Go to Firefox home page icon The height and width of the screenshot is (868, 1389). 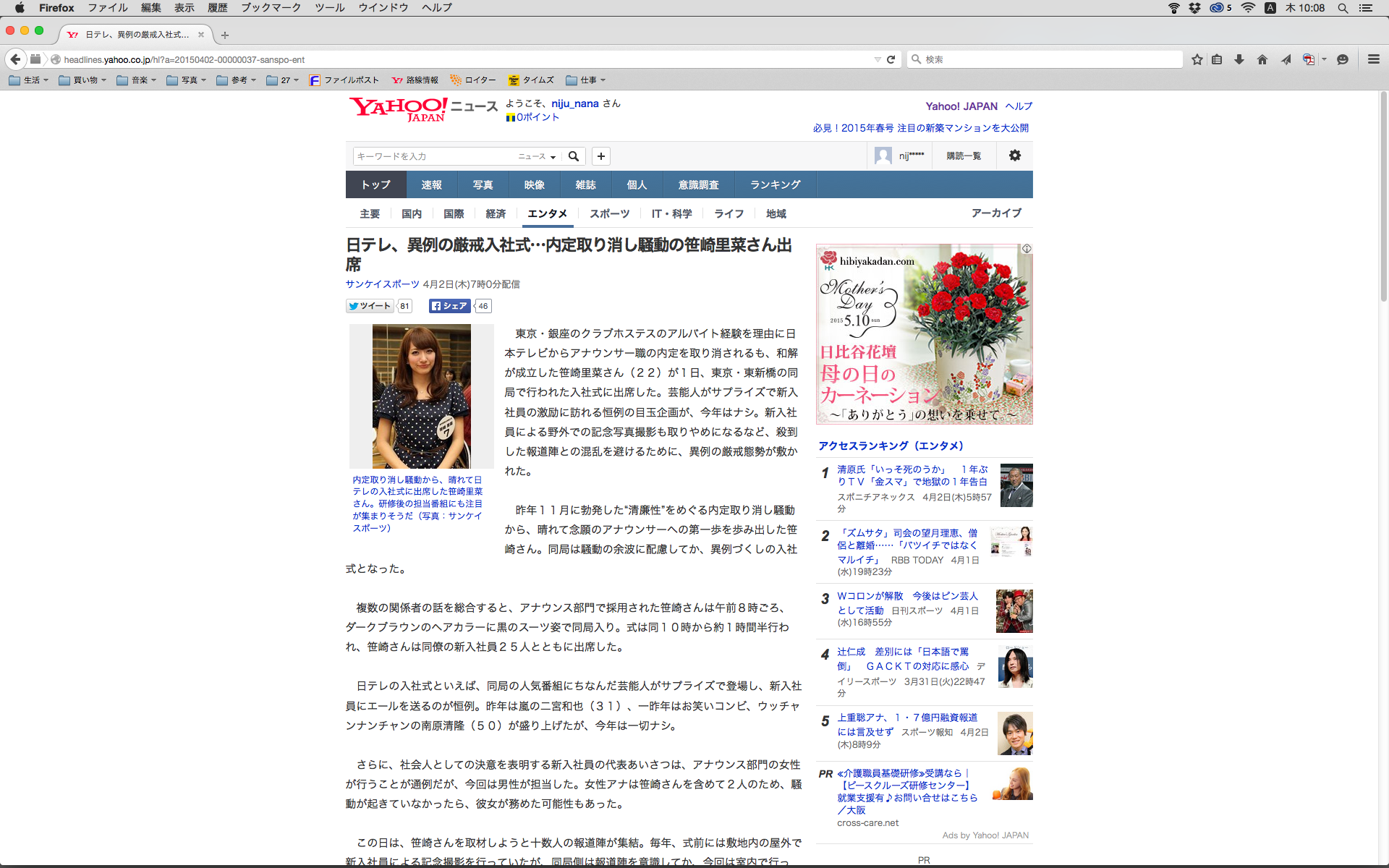(1262, 59)
